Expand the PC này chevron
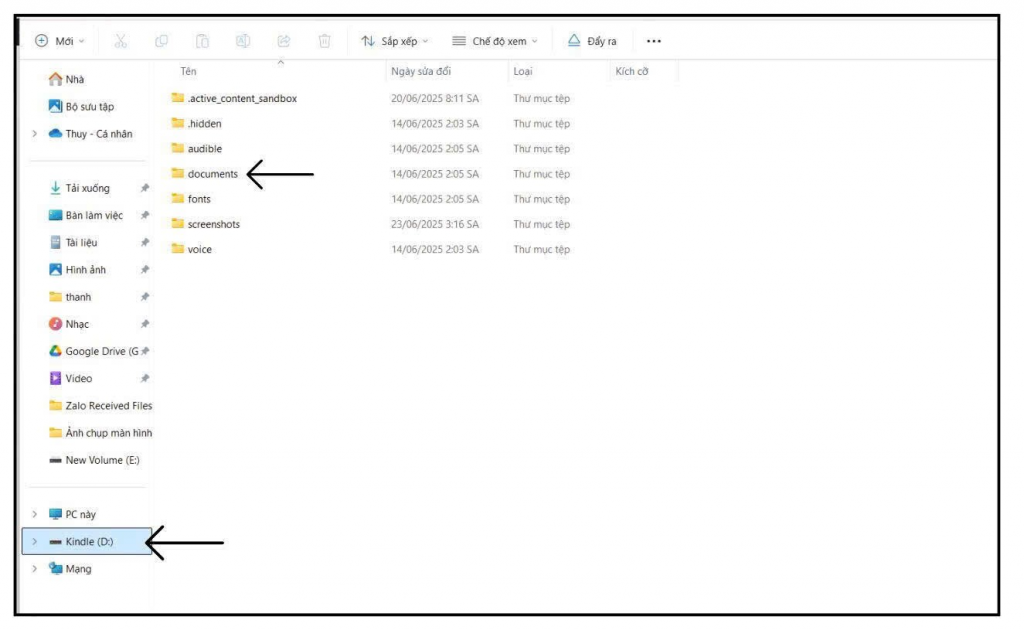1024x630 pixels. click(35, 514)
